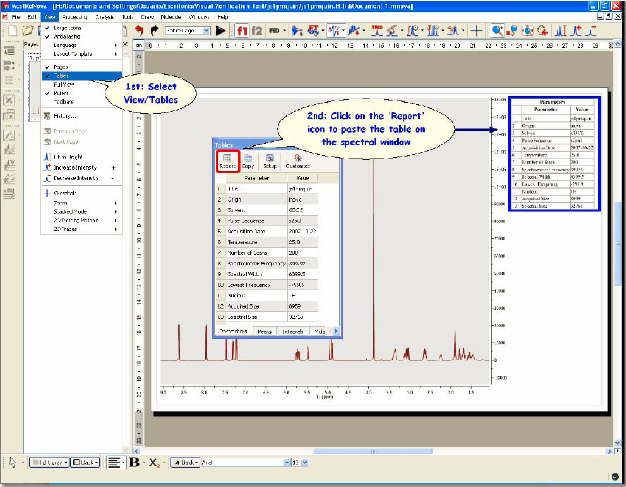Click Fit to Height in View menu
The height and width of the screenshot is (487, 626).
point(81,157)
